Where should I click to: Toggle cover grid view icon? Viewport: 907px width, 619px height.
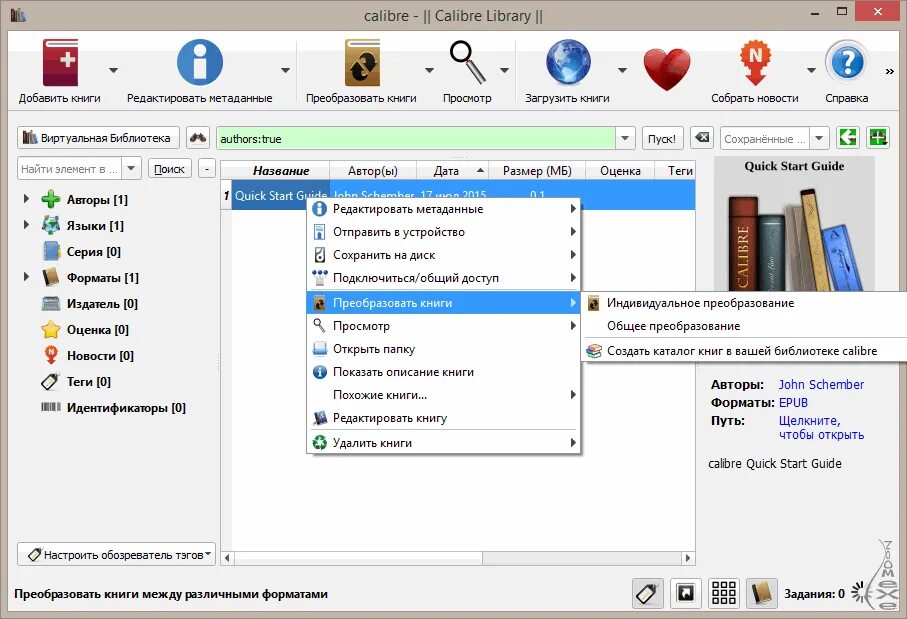point(724,593)
